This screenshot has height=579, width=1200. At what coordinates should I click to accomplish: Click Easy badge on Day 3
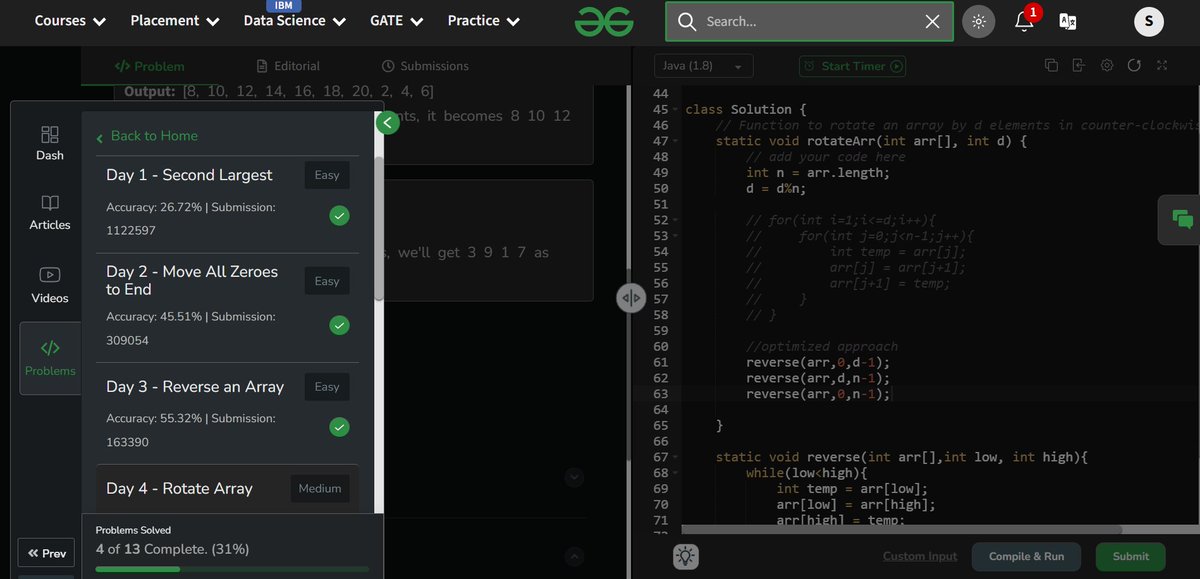(x=327, y=387)
